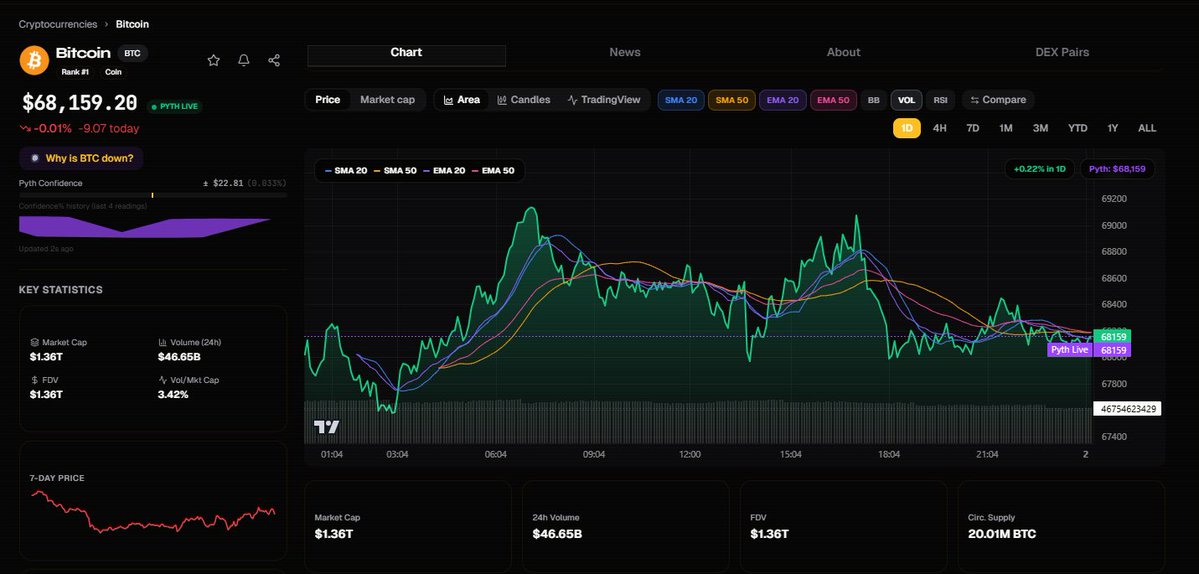The image size is (1199, 574).
Task: Click the +0.22% in 1D badge
Action: coord(1039,169)
